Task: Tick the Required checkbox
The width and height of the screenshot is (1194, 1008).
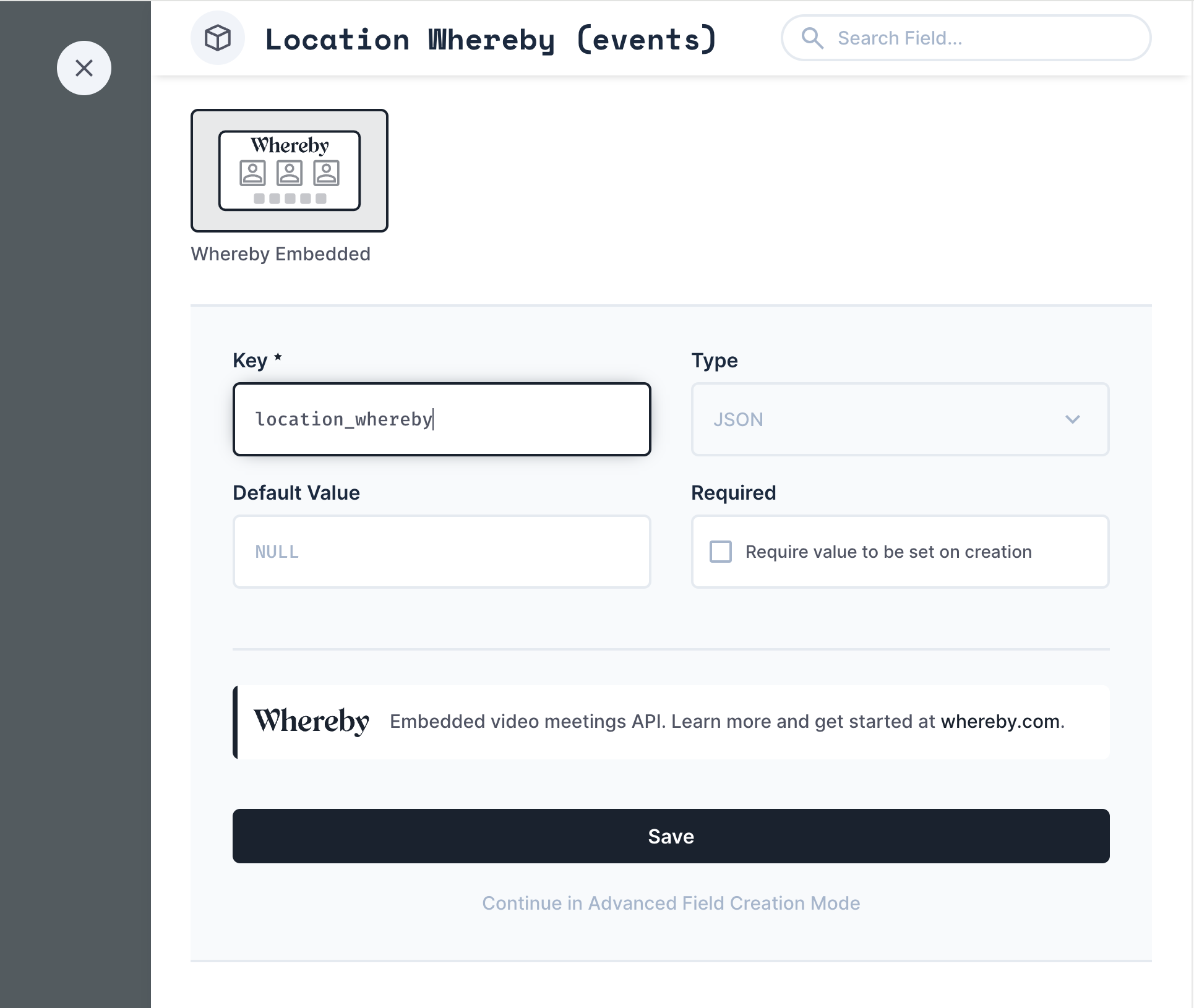Action: (721, 552)
